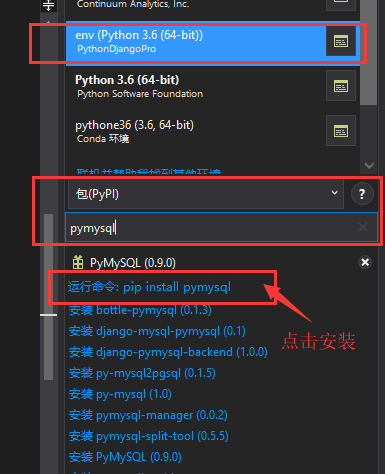Viewport: 385px width, 474px height.
Task: Click the left panel vertical scrollbar thumb
Action: pyautogui.click(x=48, y=297)
